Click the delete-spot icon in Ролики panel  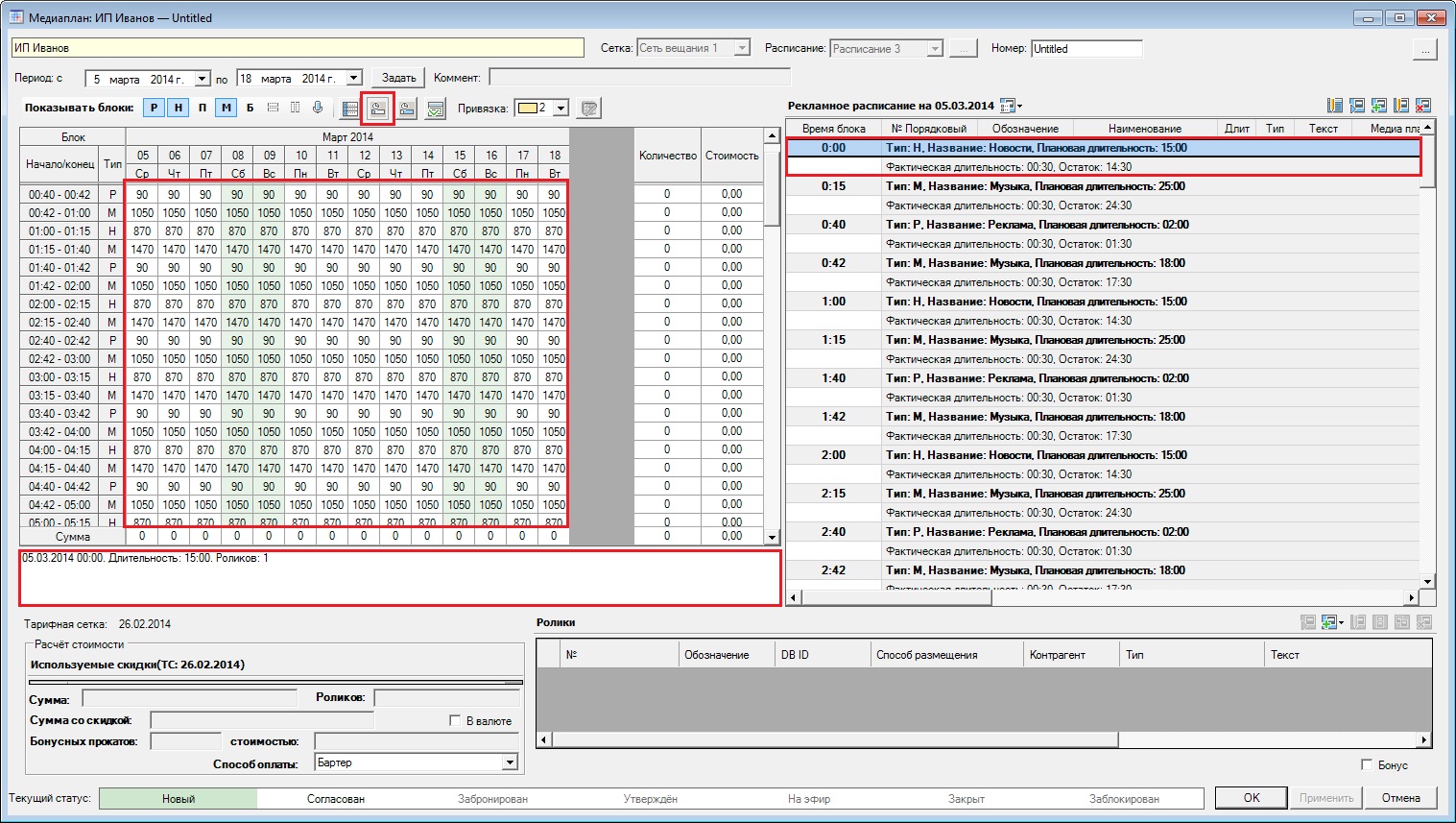click(x=1424, y=622)
